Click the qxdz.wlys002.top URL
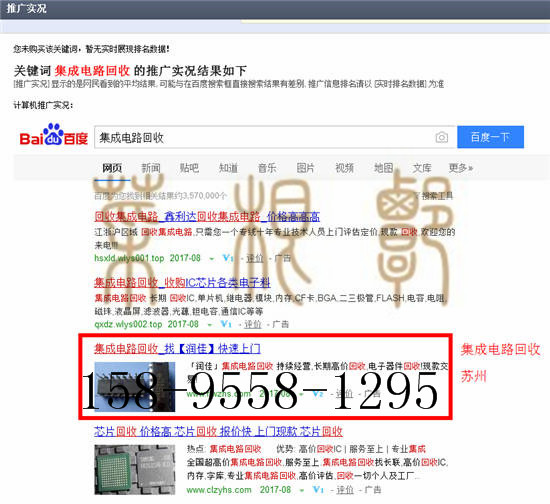Image resolution: width=550 pixels, height=504 pixels. click(128, 324)
